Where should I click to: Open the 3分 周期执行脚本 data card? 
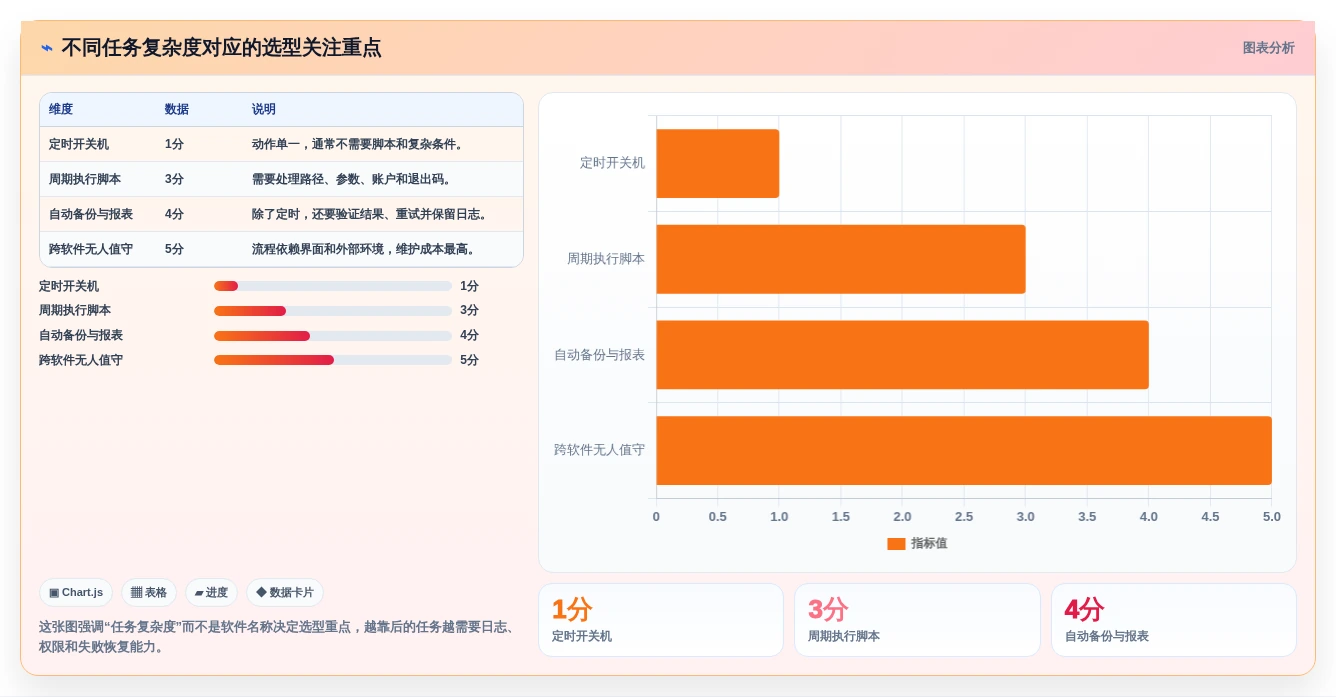pos(917,620)
